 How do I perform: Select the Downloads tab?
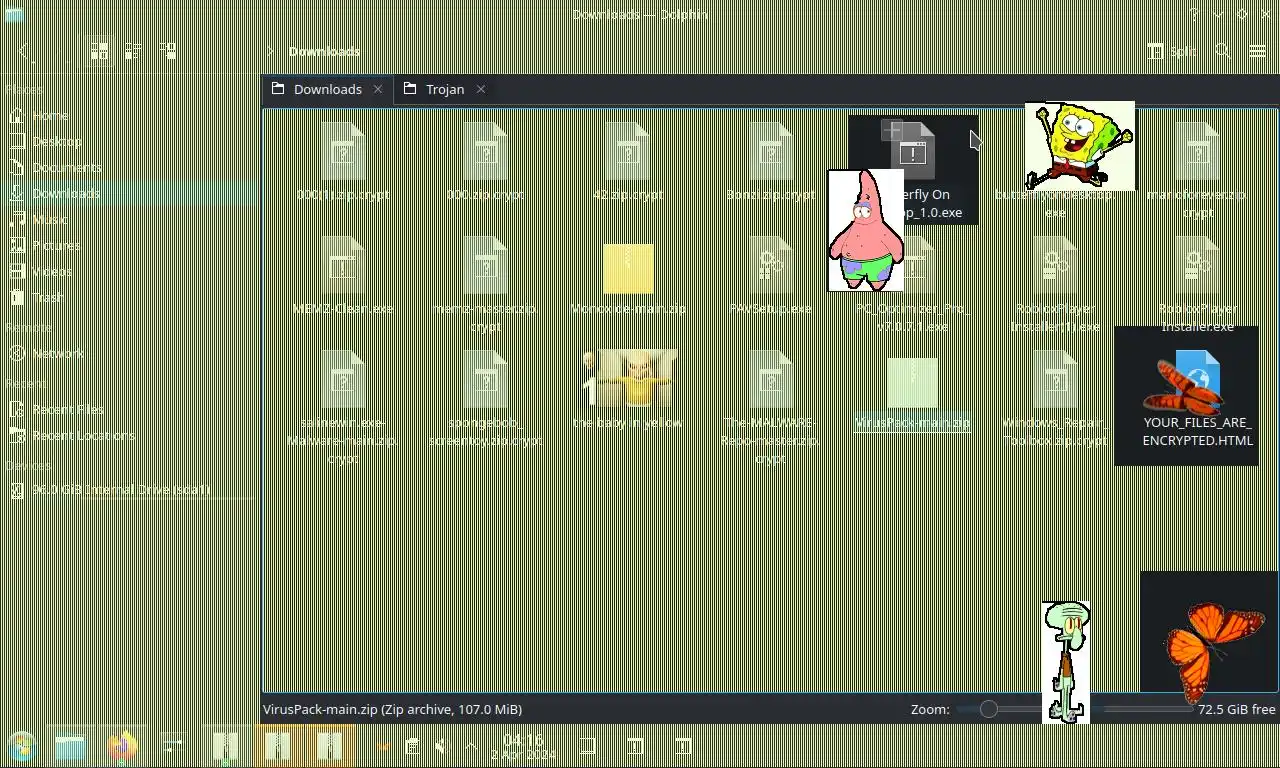[x=328, y=89]
